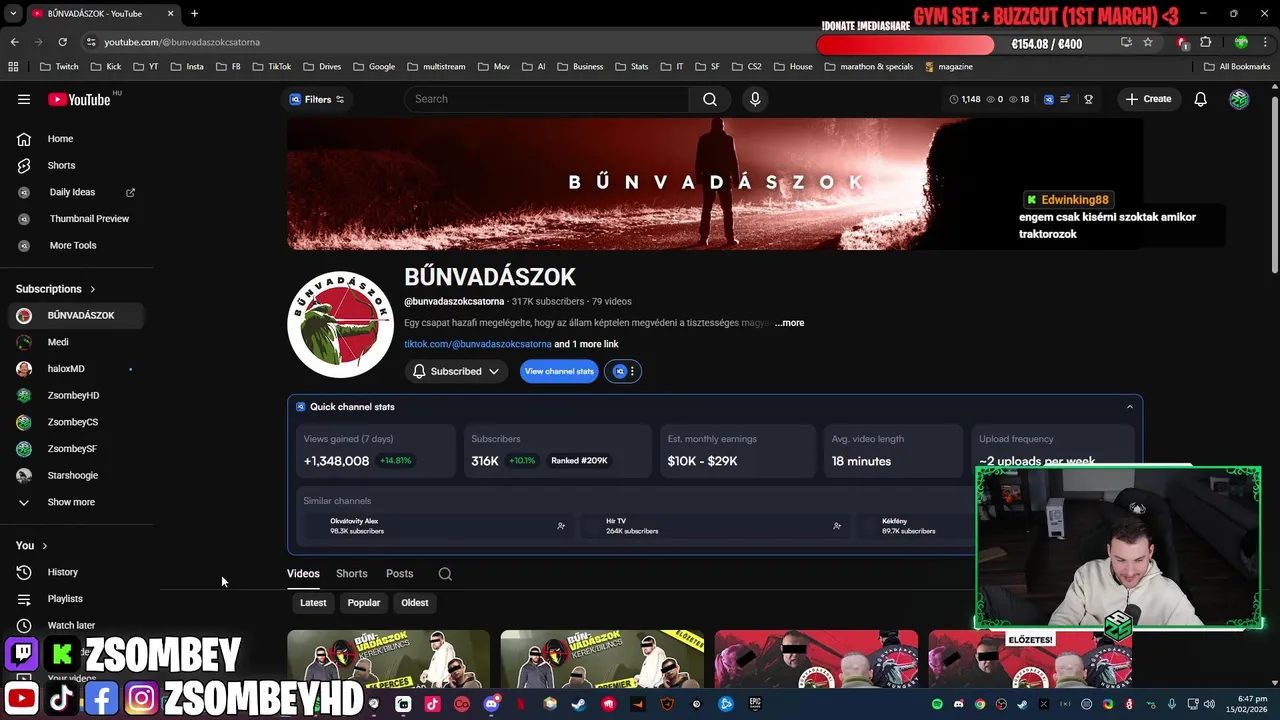Switch to the Videos tab
This screenshot has height=720, width=1280.
(x=303, y=574)
